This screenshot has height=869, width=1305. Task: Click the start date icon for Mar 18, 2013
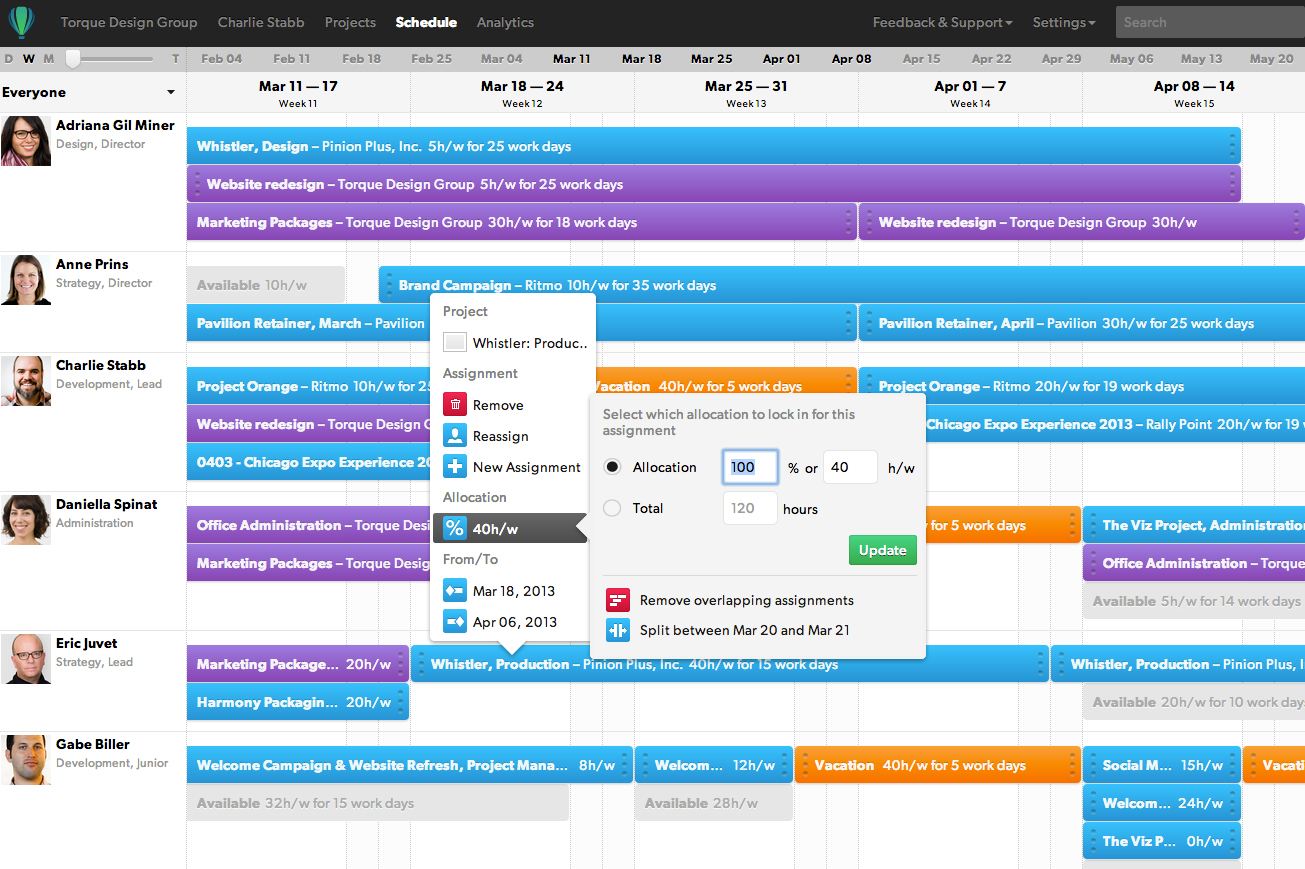(x=455, y=591)
